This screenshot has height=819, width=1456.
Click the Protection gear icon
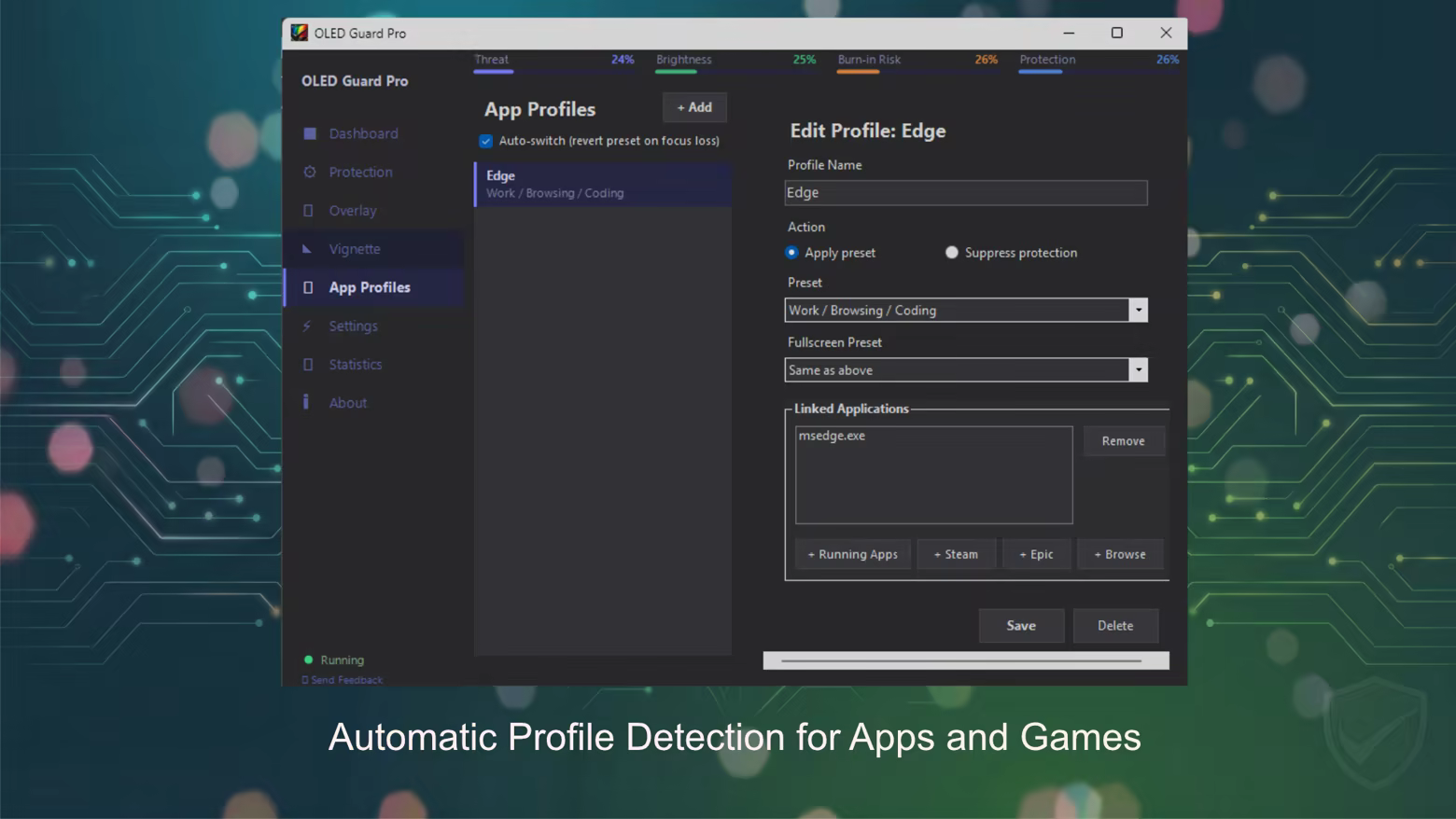pyautogui.click(x=310, y=172)
